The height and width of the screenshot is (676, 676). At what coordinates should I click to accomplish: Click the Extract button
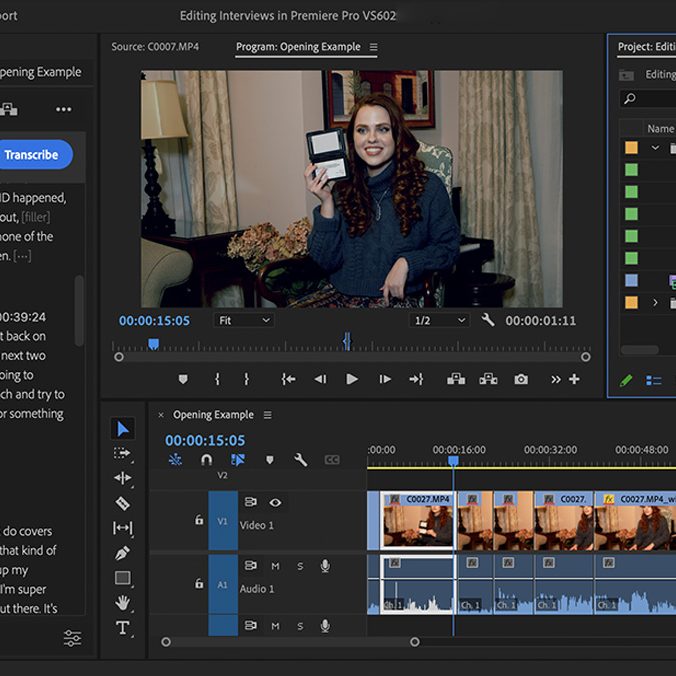[x=488, y=379]
